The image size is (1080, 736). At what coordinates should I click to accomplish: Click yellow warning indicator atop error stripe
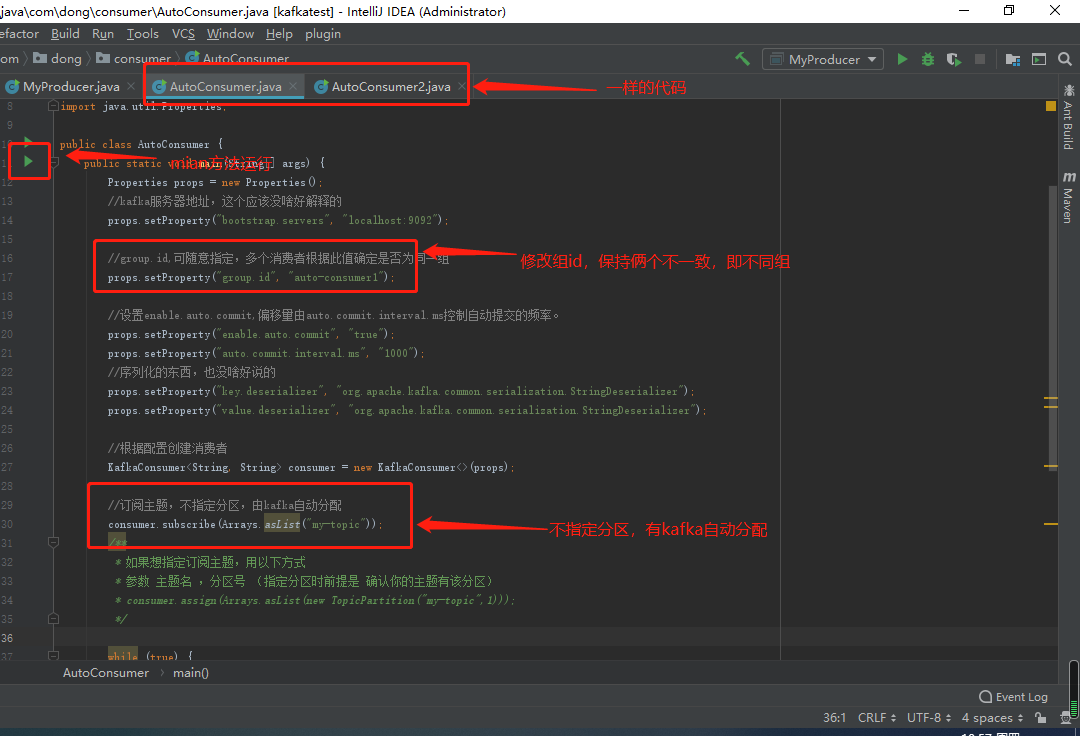tap(1050, 106)
